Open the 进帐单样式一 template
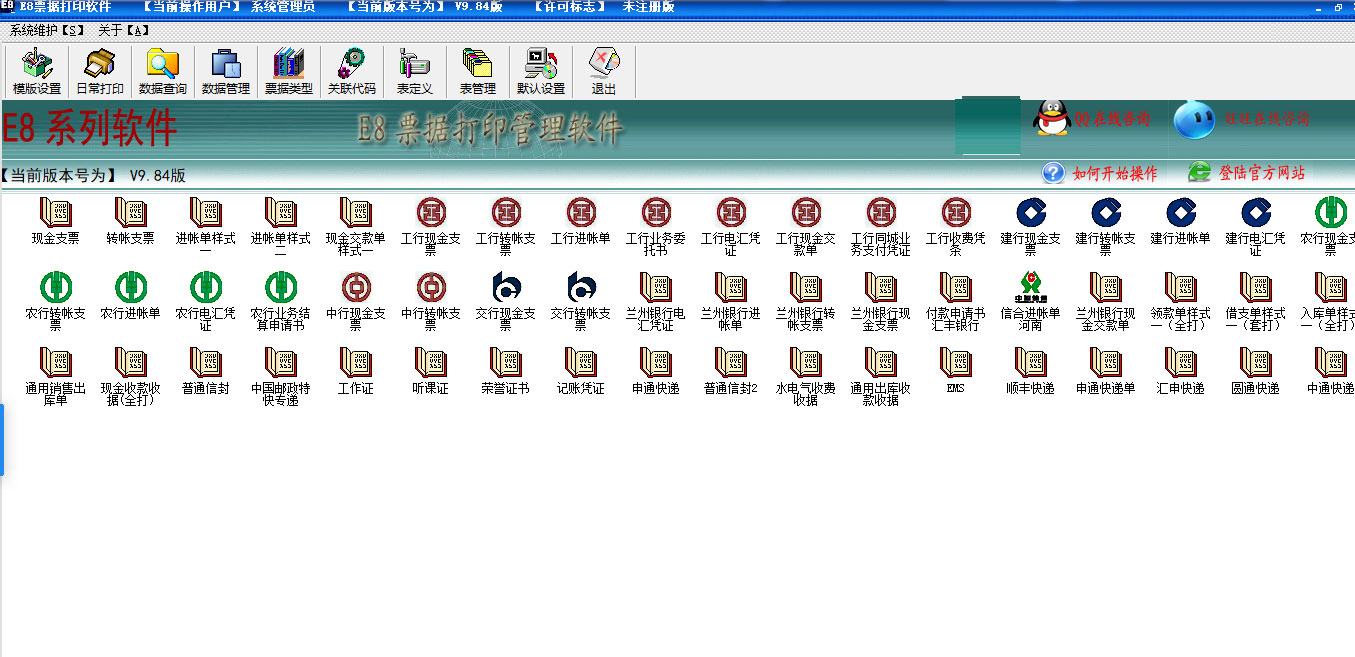This screenshot has width=1355, height=657. pos(206,227)
